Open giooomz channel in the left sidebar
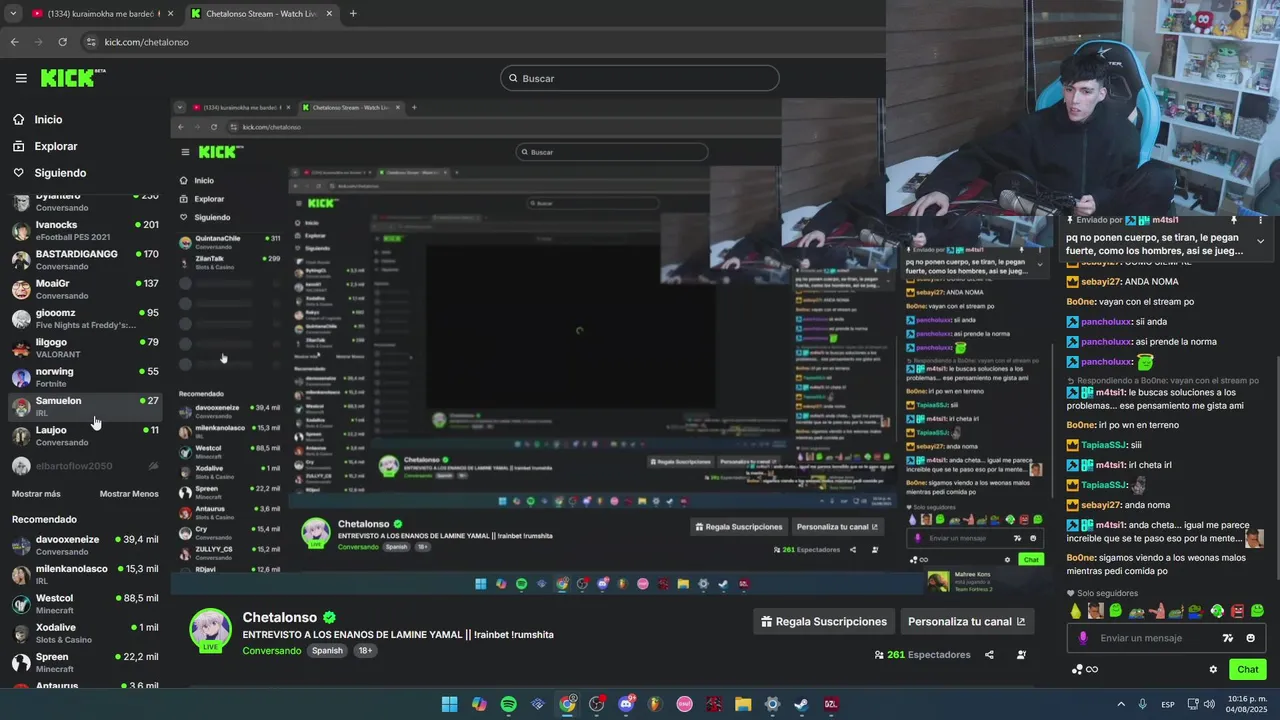This screenshot has height=720, width=1280. 85,319
